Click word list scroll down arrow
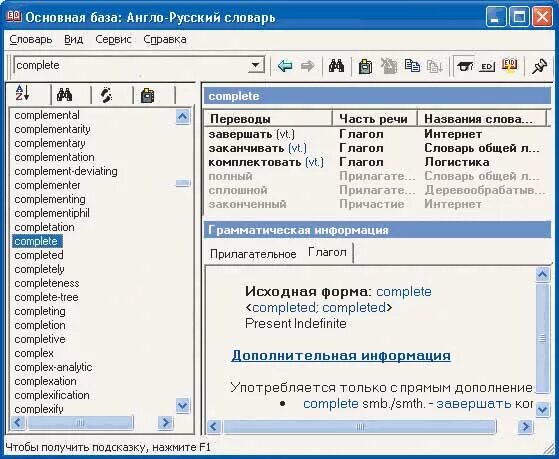 [183, 406]
